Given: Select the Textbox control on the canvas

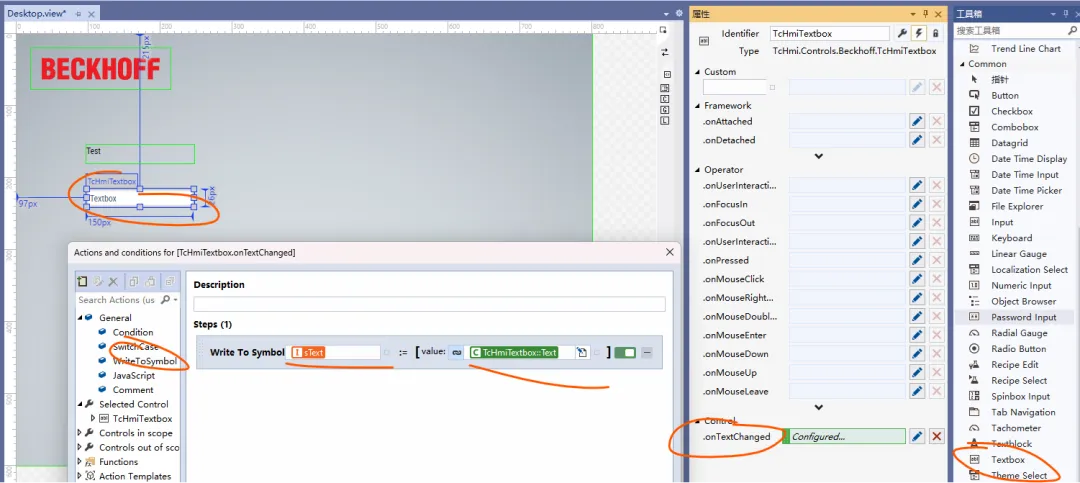Looking at the screenshot, I should click(140, 198).
